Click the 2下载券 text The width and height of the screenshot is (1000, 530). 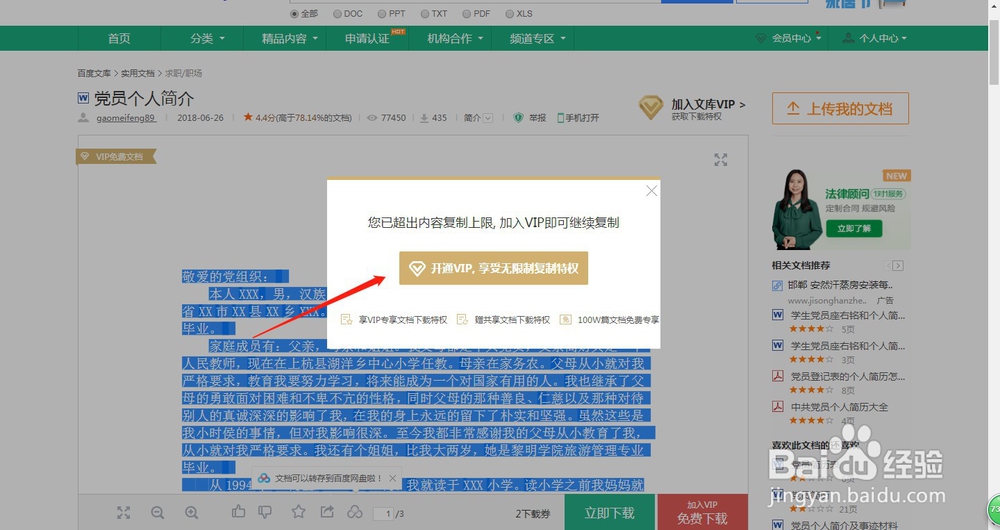[x=533, y=513]
